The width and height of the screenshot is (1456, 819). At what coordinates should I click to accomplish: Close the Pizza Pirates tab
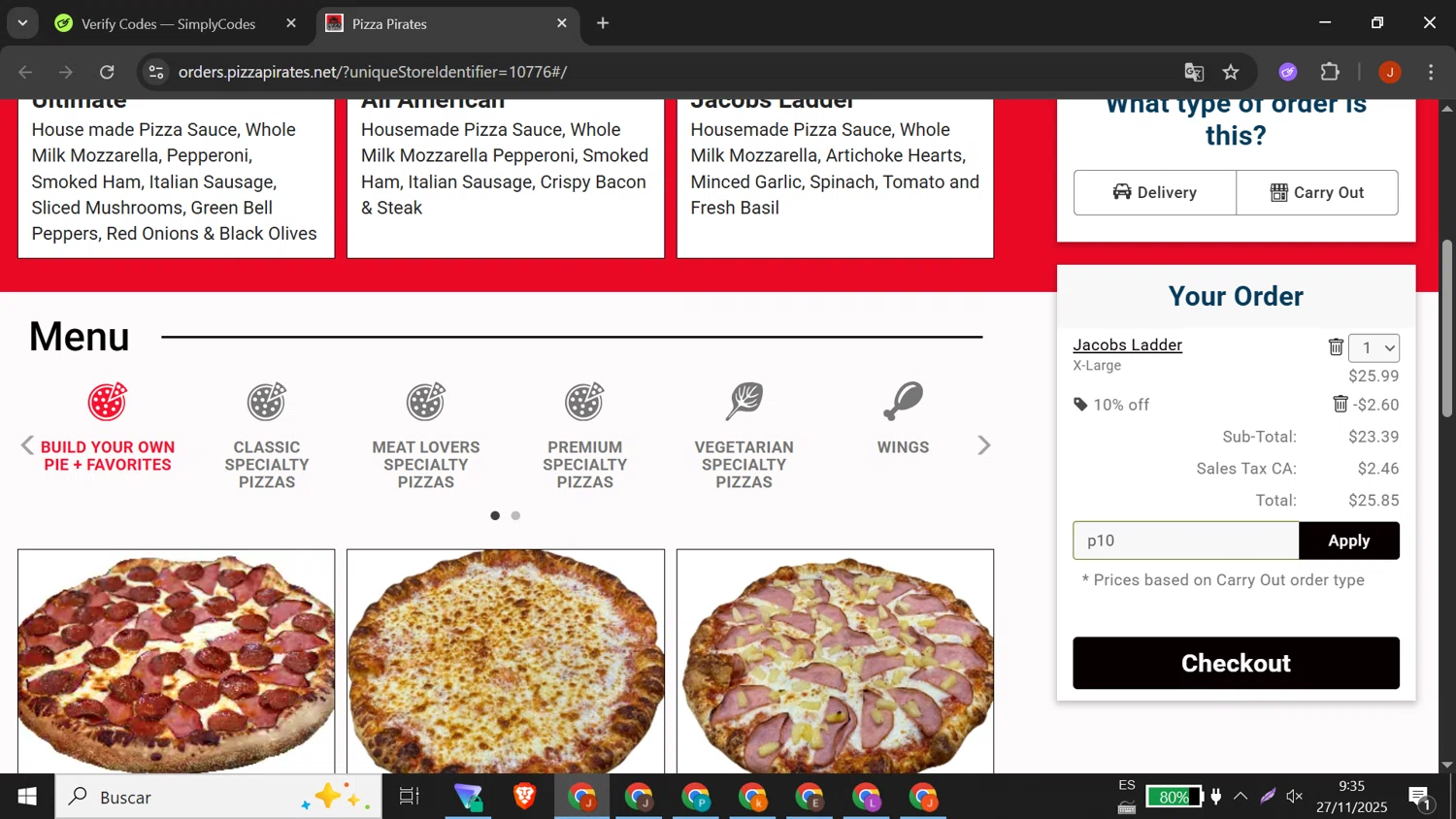(x=562, y=23)
